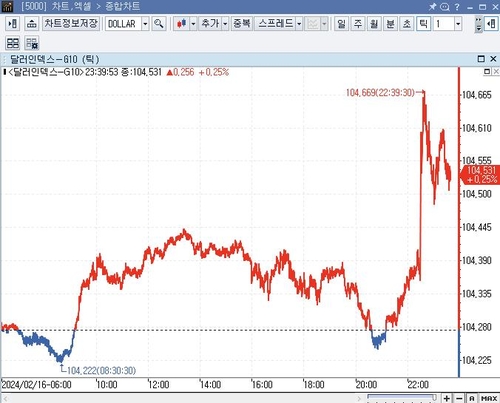Click the tick interval field showing 1
Screen dimensions: 500x403
444,24
